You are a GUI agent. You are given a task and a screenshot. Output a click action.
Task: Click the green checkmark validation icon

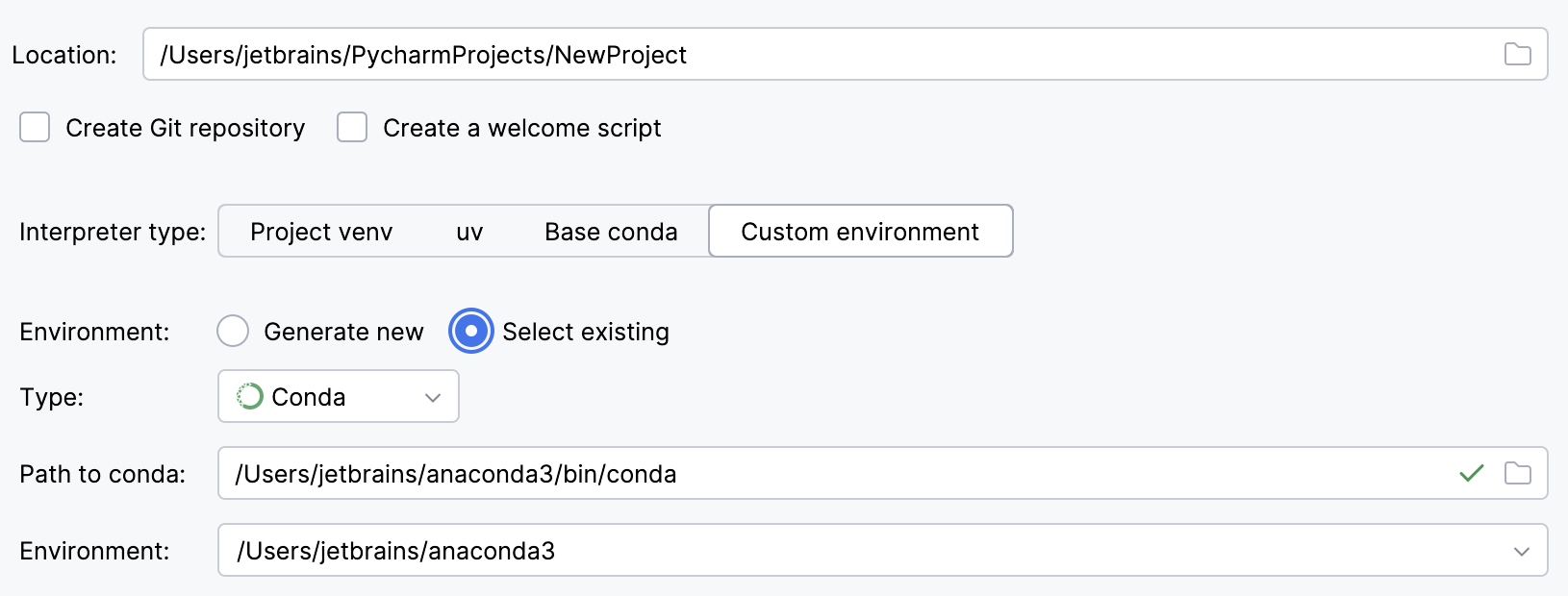click(x=1472, y=473)
